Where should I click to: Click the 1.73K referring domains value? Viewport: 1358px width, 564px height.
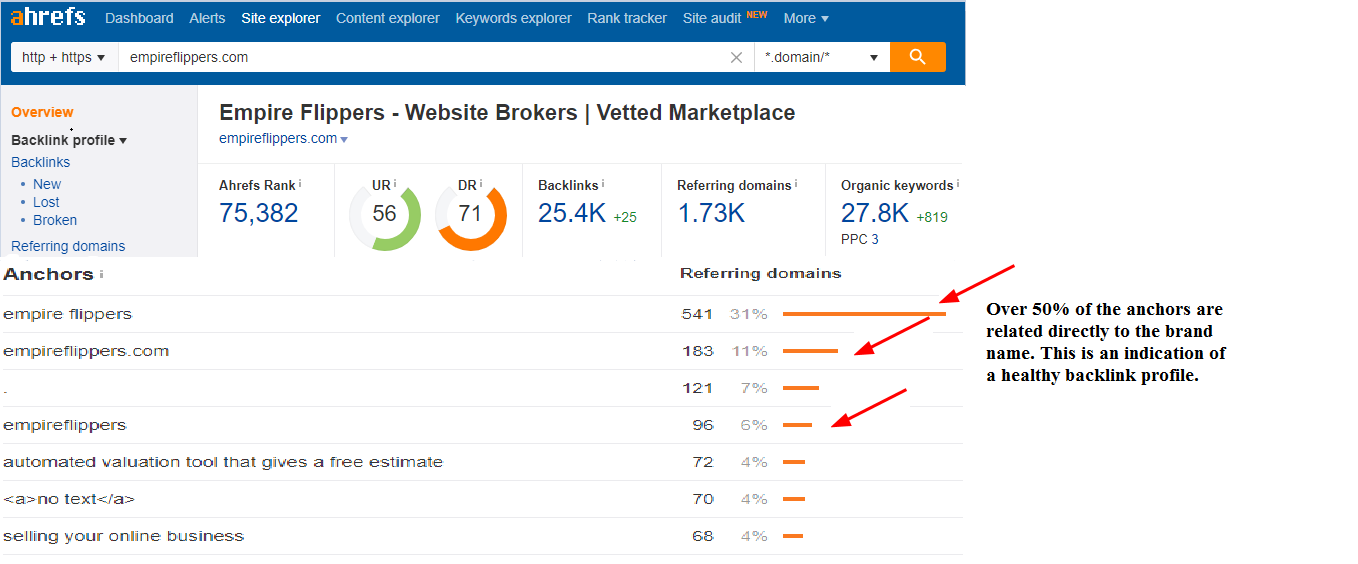click(x=711, y=213)
